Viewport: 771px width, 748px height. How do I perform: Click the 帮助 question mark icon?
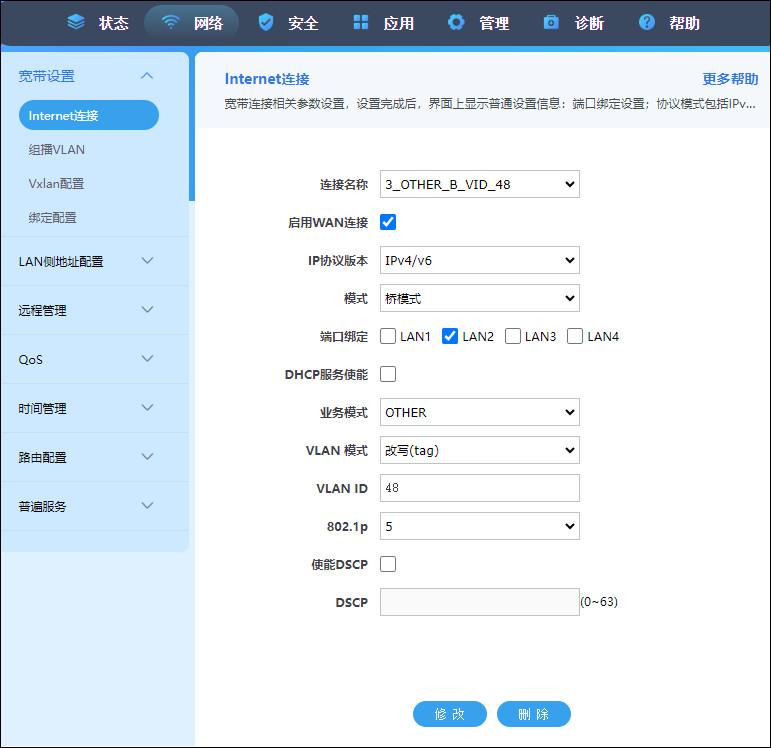[x=647, y=23]
